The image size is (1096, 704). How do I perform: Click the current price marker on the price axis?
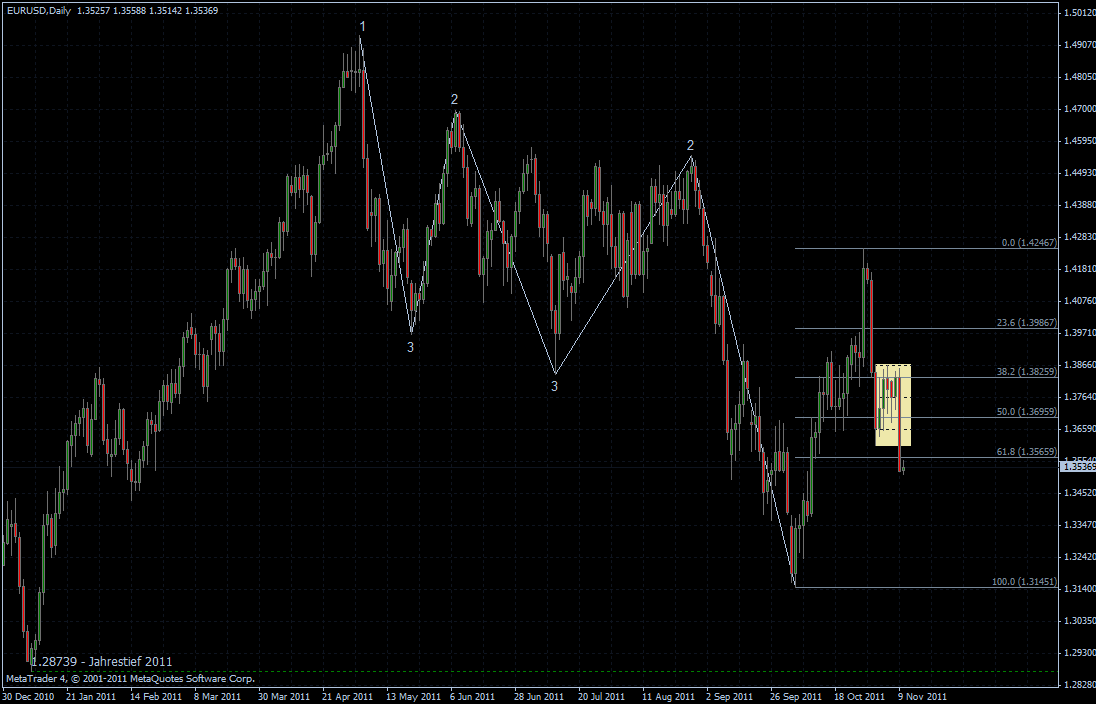pos(1078,467)
